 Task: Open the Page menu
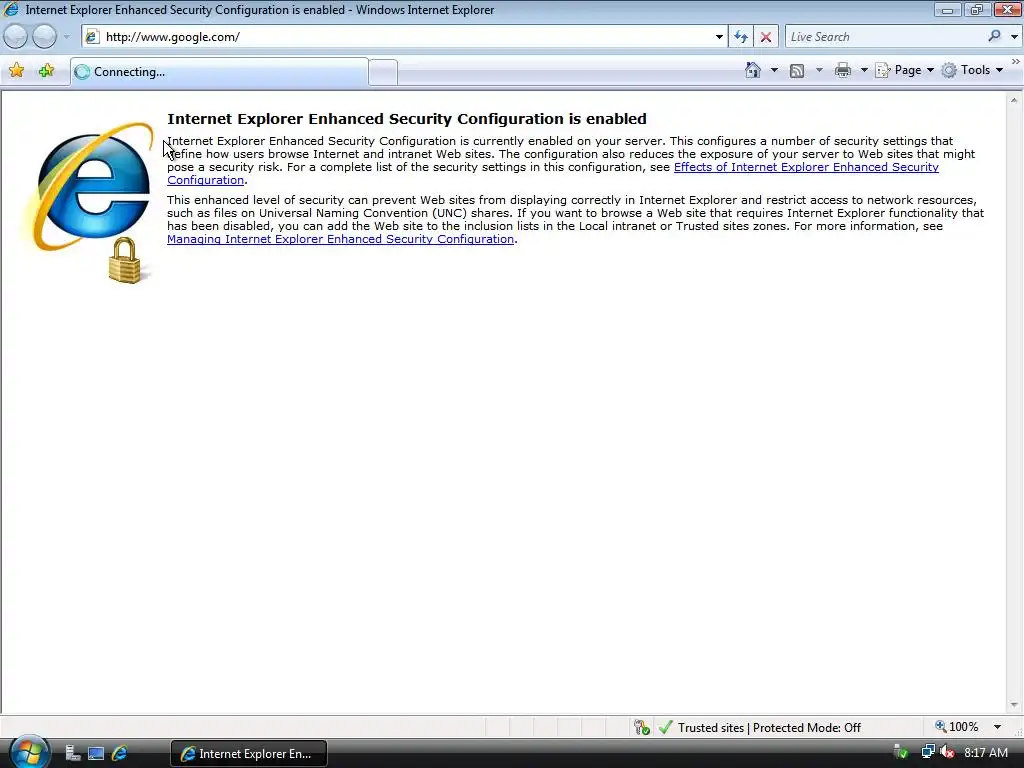[904, 70]
